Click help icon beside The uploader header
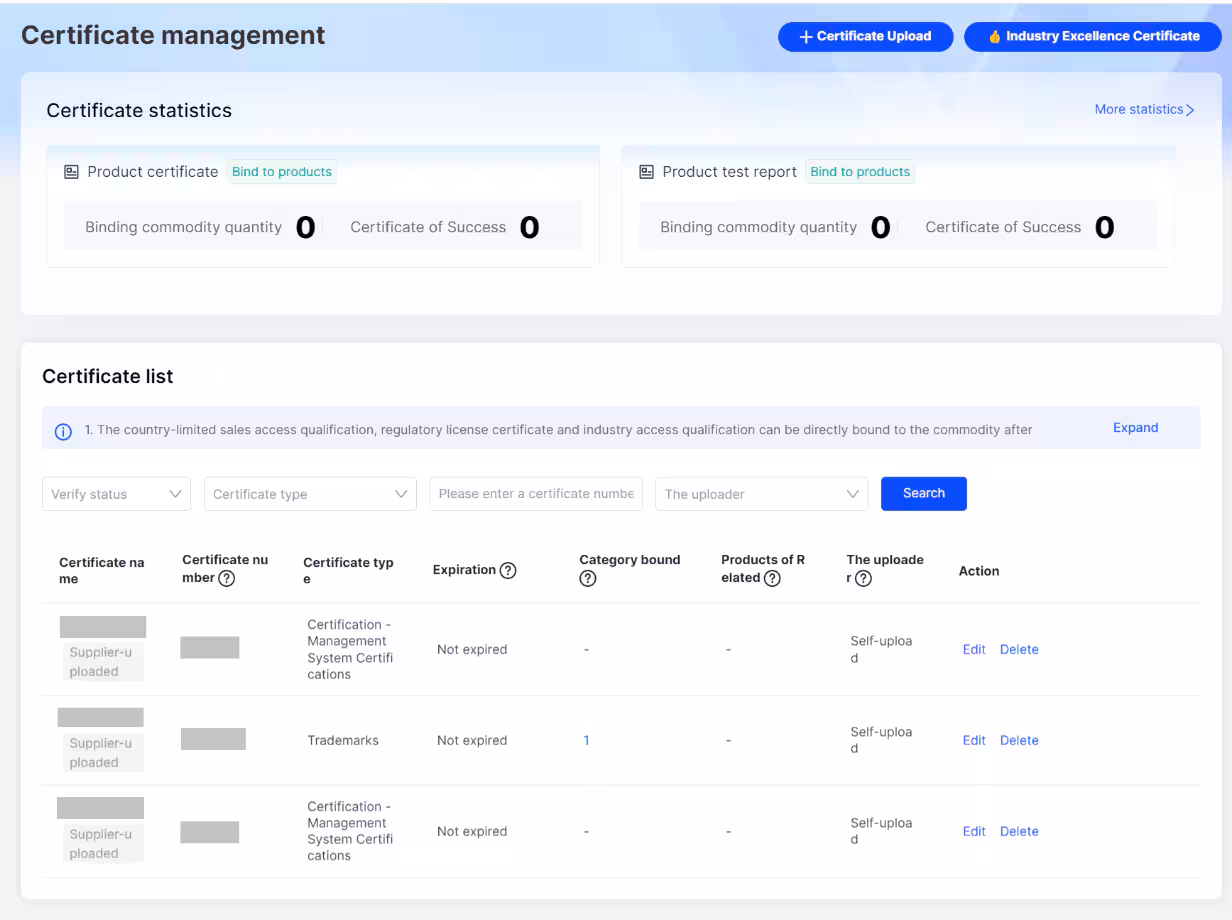Screen dimensions: 1232x920 [x=863, y=579]
